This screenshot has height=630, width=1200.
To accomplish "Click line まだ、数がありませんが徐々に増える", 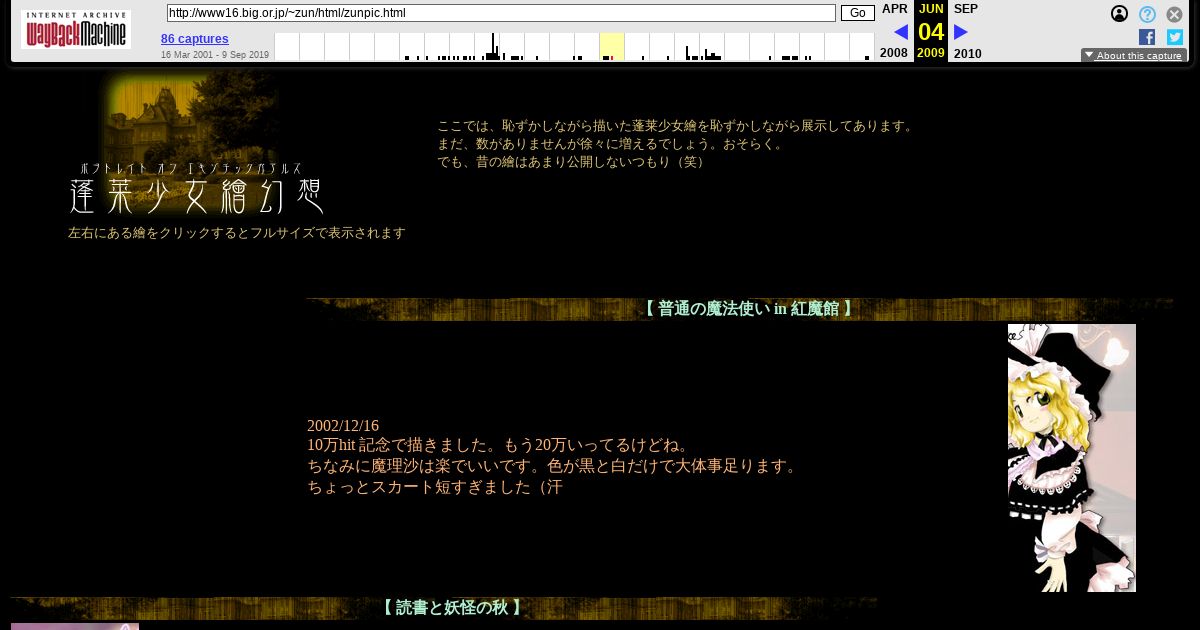I will coord(612,144).
